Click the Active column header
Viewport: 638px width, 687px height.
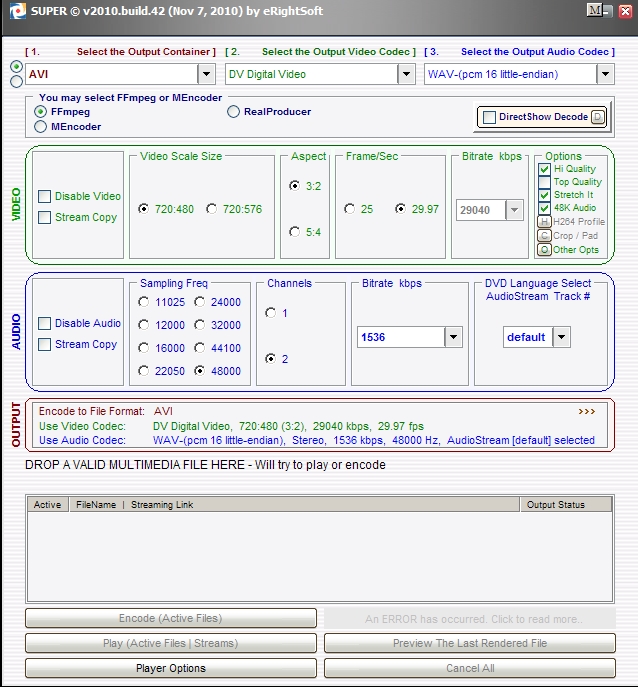[x=48, y=505]
